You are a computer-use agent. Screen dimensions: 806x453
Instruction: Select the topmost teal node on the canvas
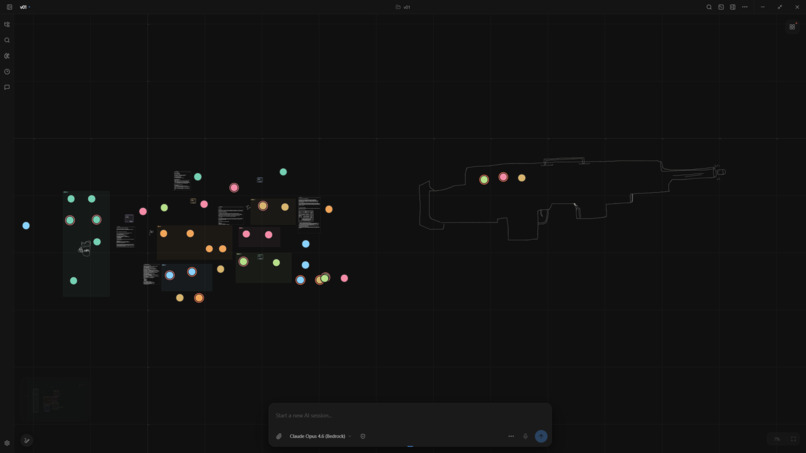coord(283,172)
